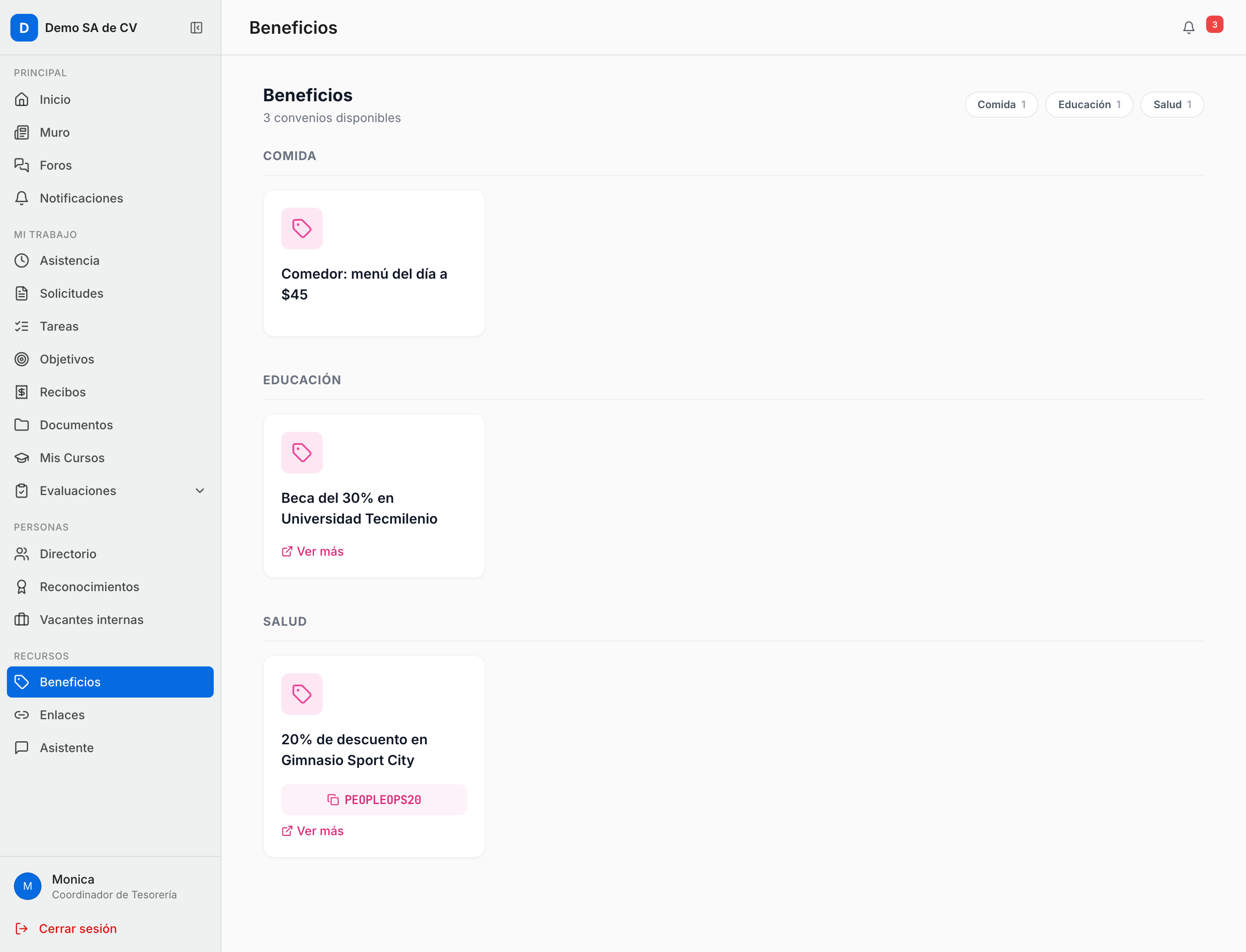This screenshot has width=1246, height=952.
Task: Open Monica's user profile avatar
Action: pyautogui.click(x=28, y=886)
